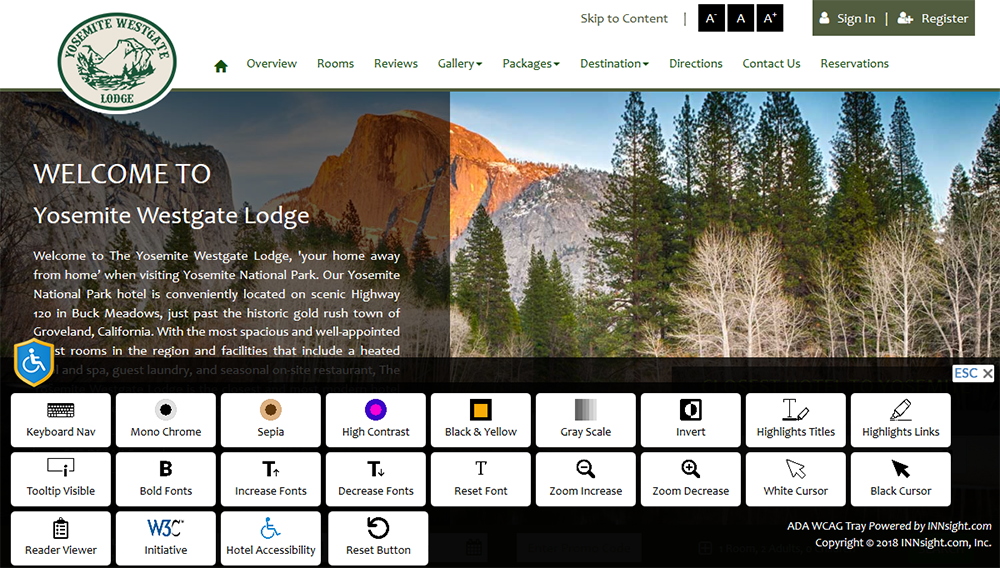
Task: Enable Highlights Links option
Action: [901, 420]
